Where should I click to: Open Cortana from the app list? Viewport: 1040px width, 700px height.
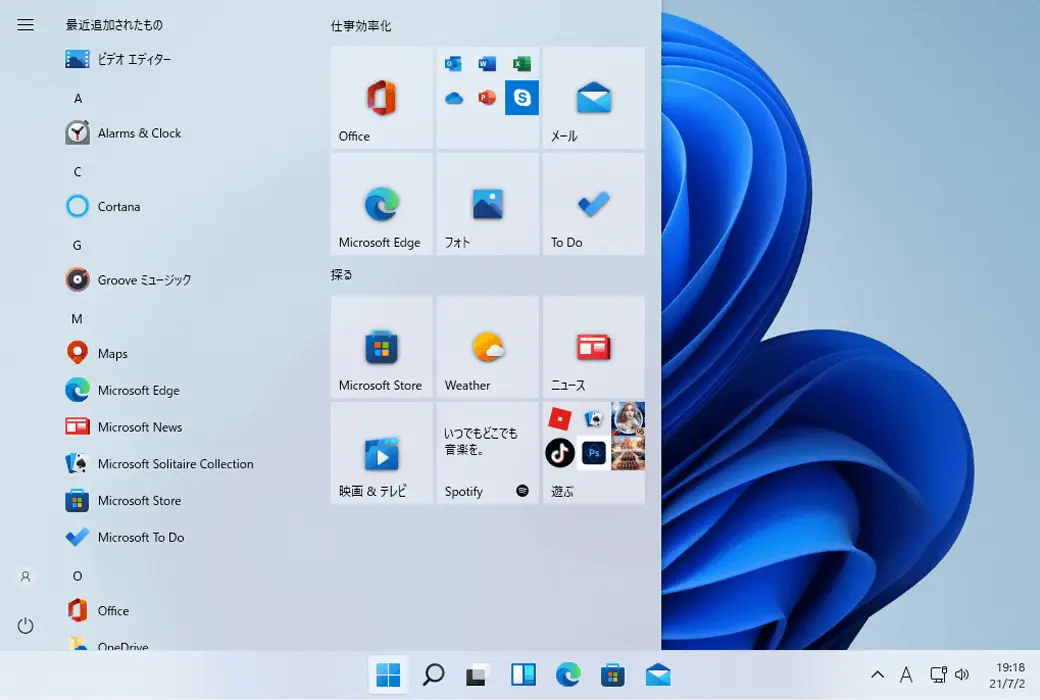tap(103, 206)
